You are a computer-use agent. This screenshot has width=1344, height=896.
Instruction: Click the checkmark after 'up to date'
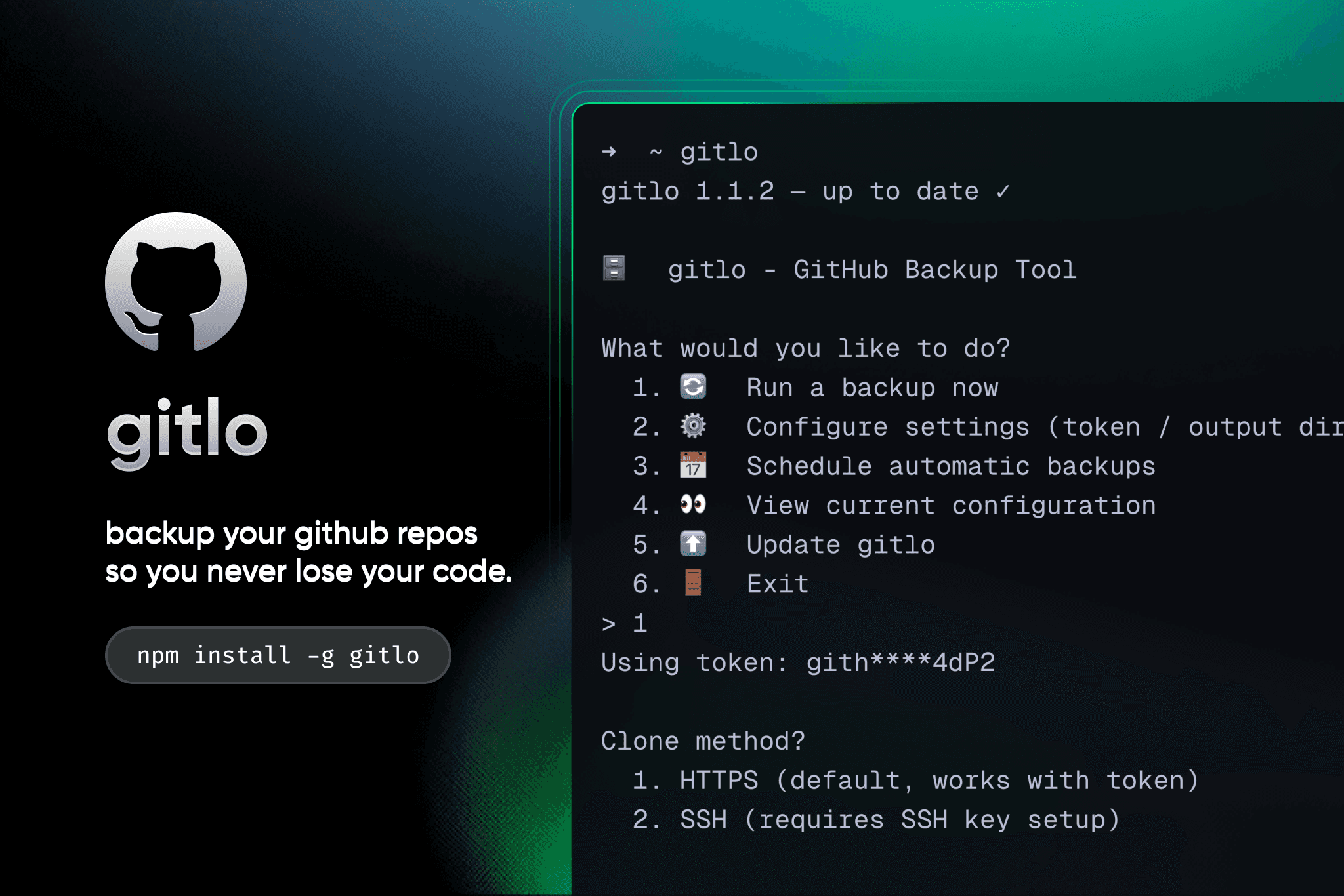1003,192
